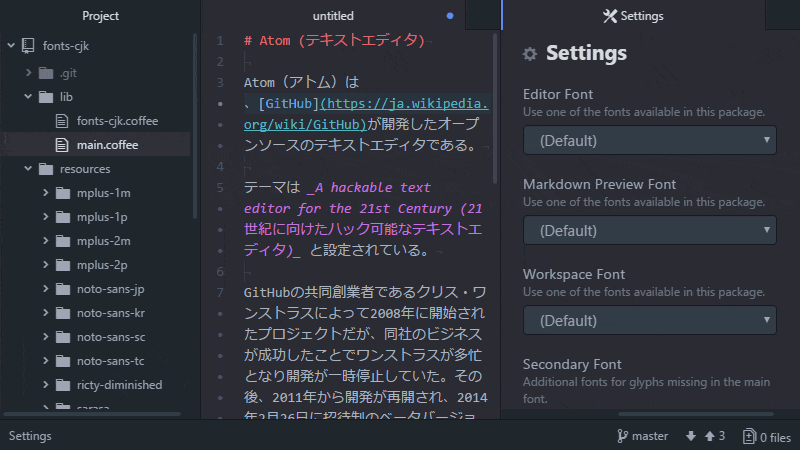Click the tree view horizontal scrollbar
The image size is (800, 450).
coord(92,414)
